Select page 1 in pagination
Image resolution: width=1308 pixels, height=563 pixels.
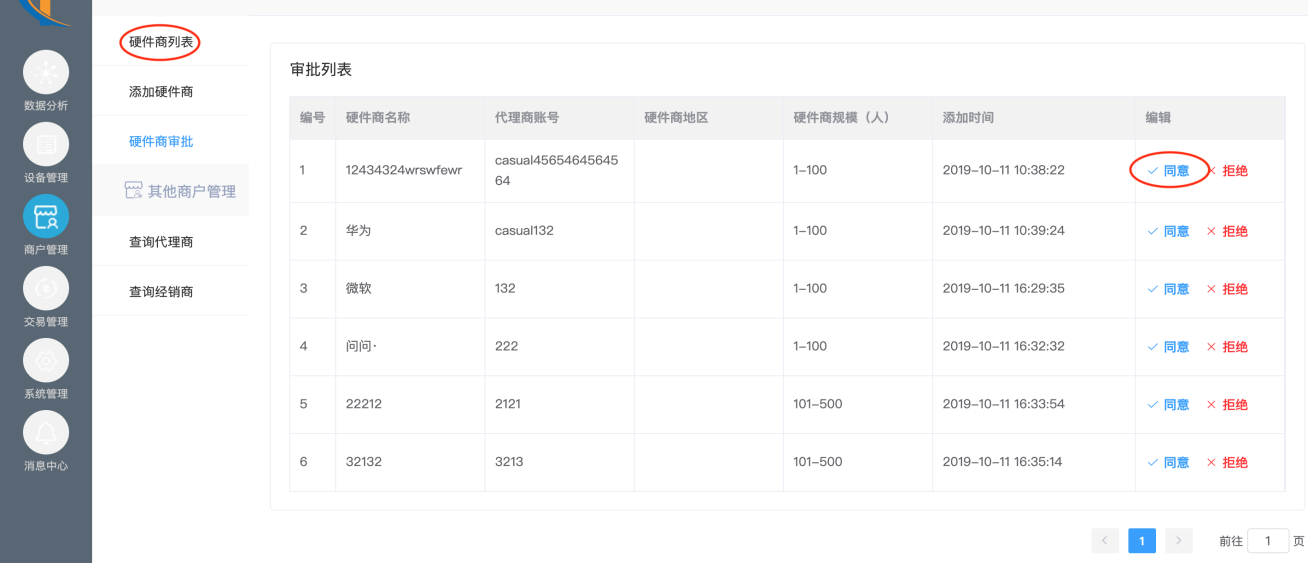pyautogui.click(x=1142, y=541)
